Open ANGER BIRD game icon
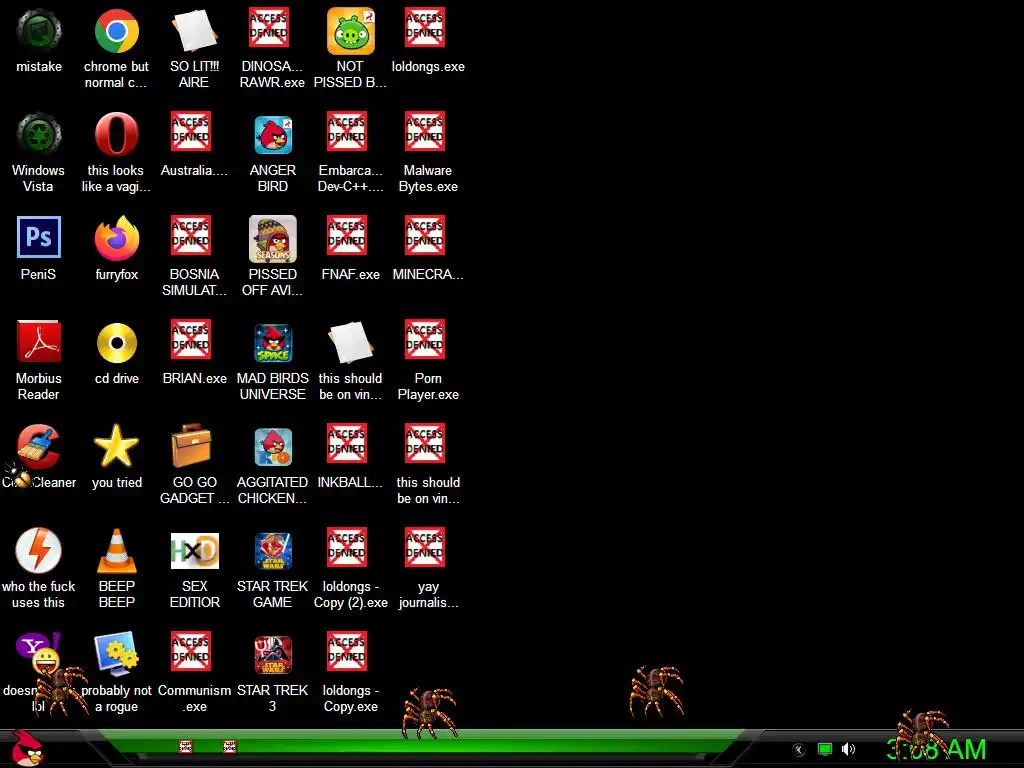The width and height of the screenshot is (1024, 768). click(273, 135)
